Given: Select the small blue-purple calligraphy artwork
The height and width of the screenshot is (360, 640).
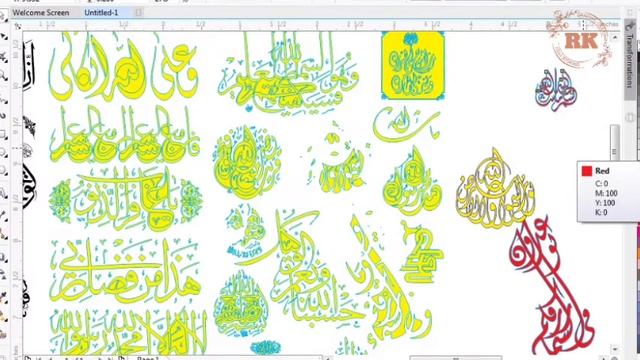Looking at the screenshot, I should pos(556,90).
